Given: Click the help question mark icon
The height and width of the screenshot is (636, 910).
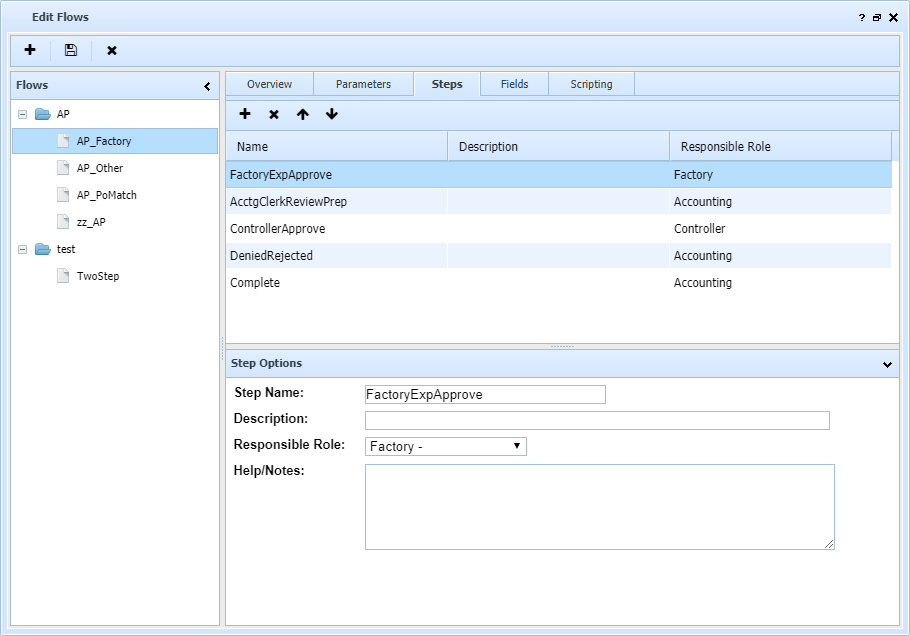Looking at the screenshot, I should [x=862, y=18].
